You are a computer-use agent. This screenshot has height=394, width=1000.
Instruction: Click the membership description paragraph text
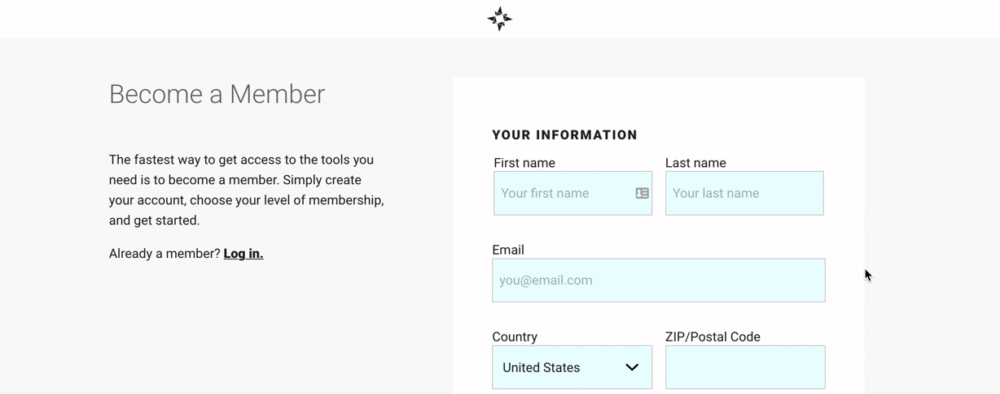click(x=247, y=190)
